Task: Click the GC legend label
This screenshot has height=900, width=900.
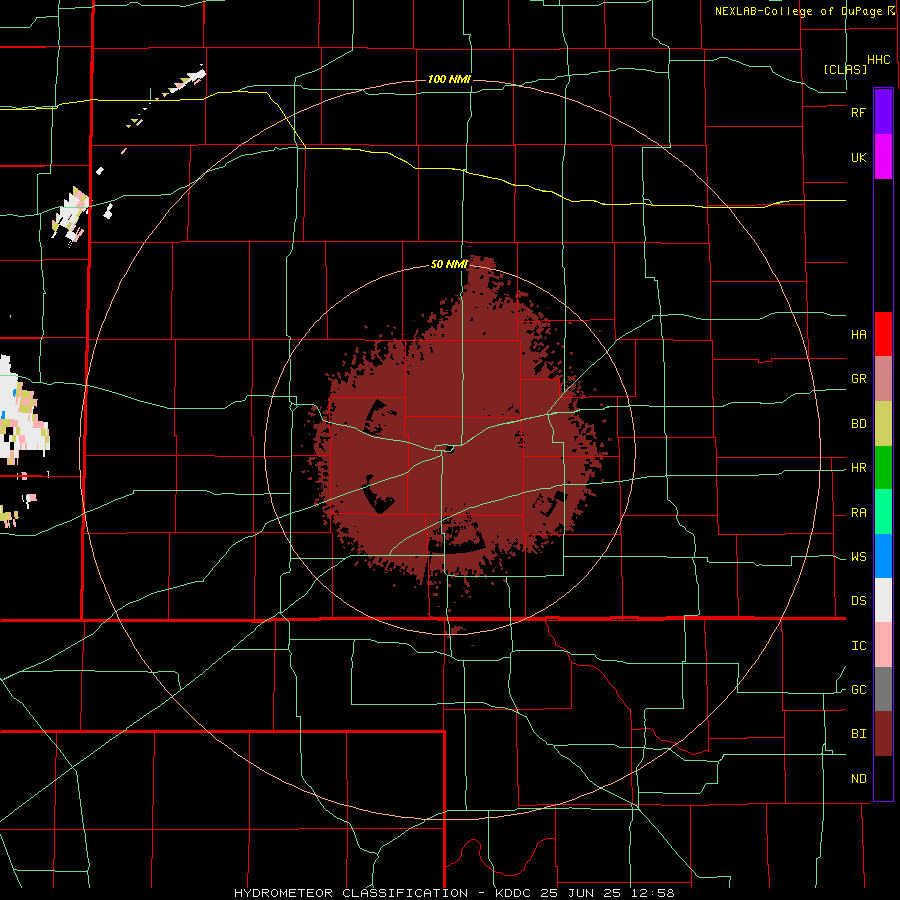Action: (858, 690)
